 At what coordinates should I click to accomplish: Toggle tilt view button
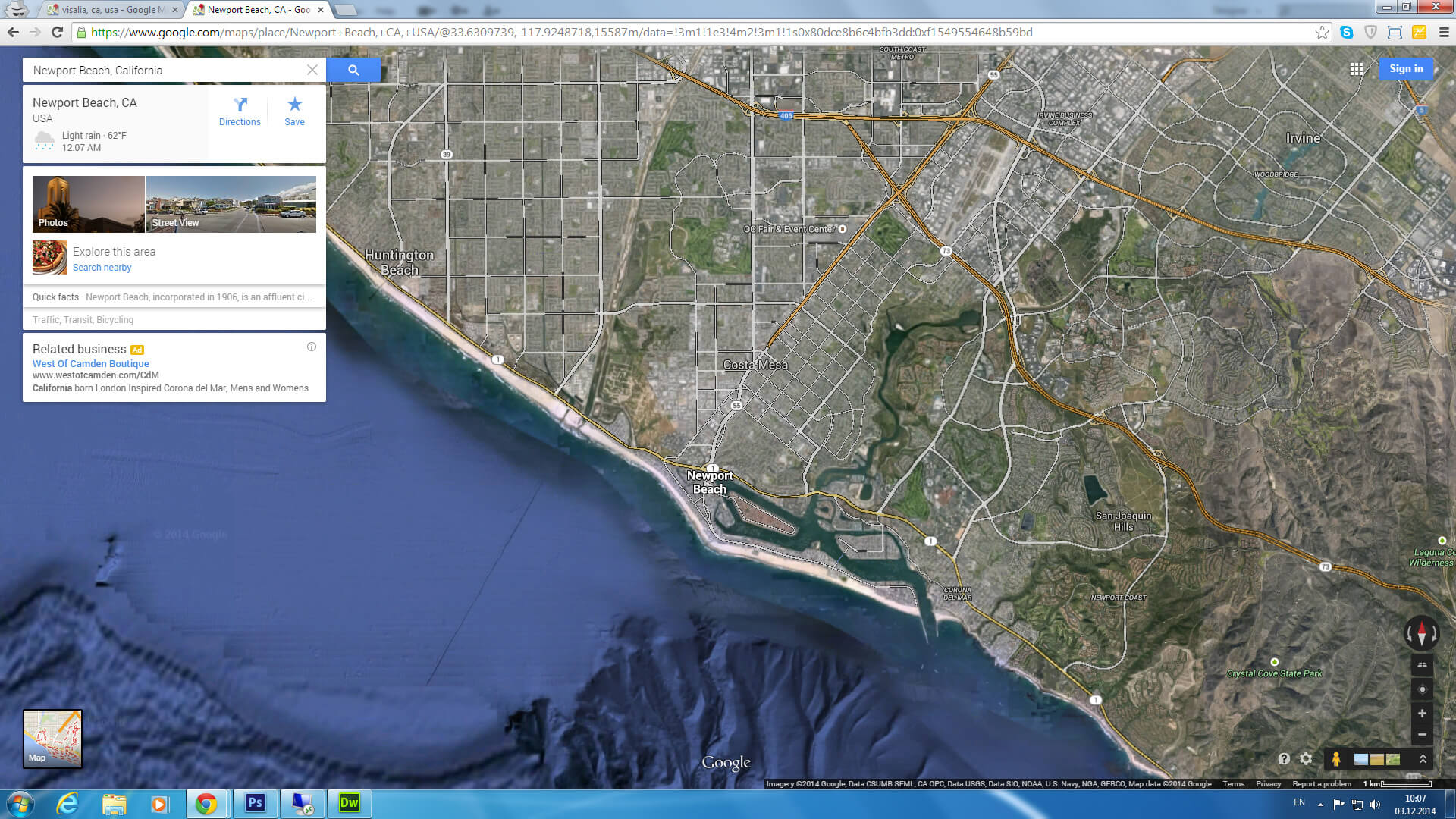tap(1422, 665)
